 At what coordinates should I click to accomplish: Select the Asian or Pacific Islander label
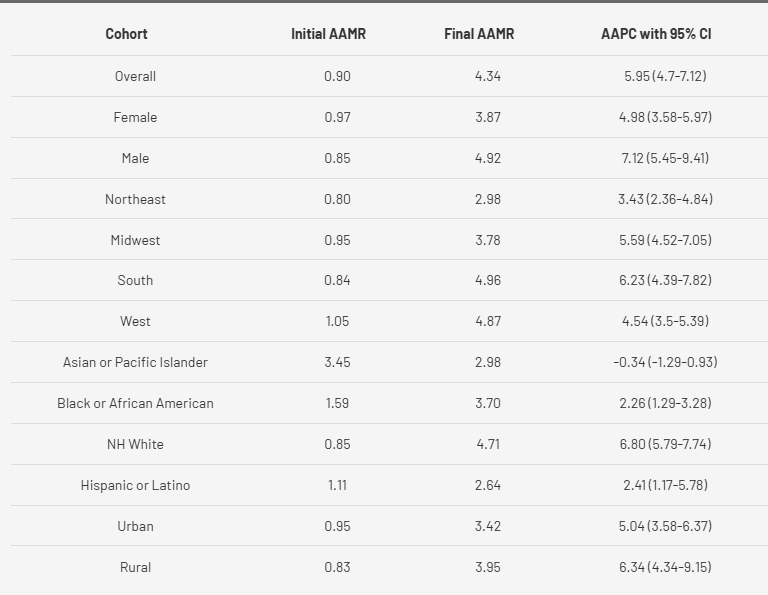(x=135, y=362)
